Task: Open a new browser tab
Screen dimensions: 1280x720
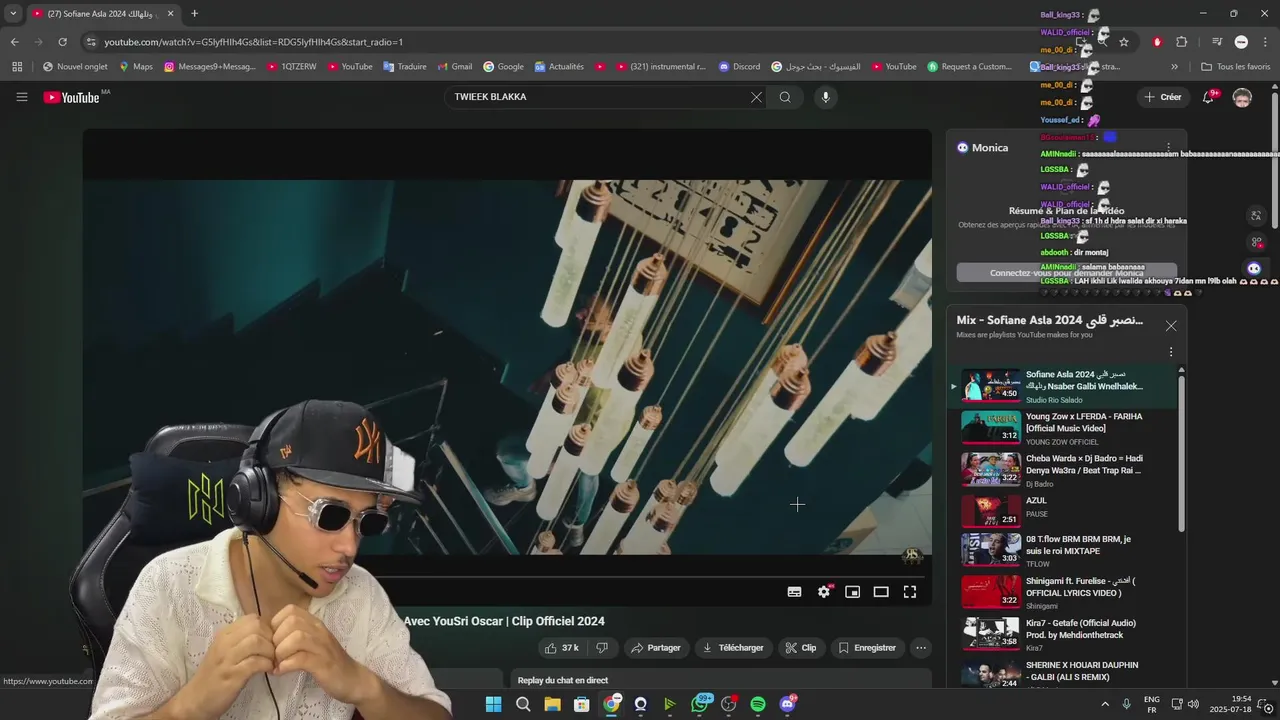Action: (x=194, y=13)
